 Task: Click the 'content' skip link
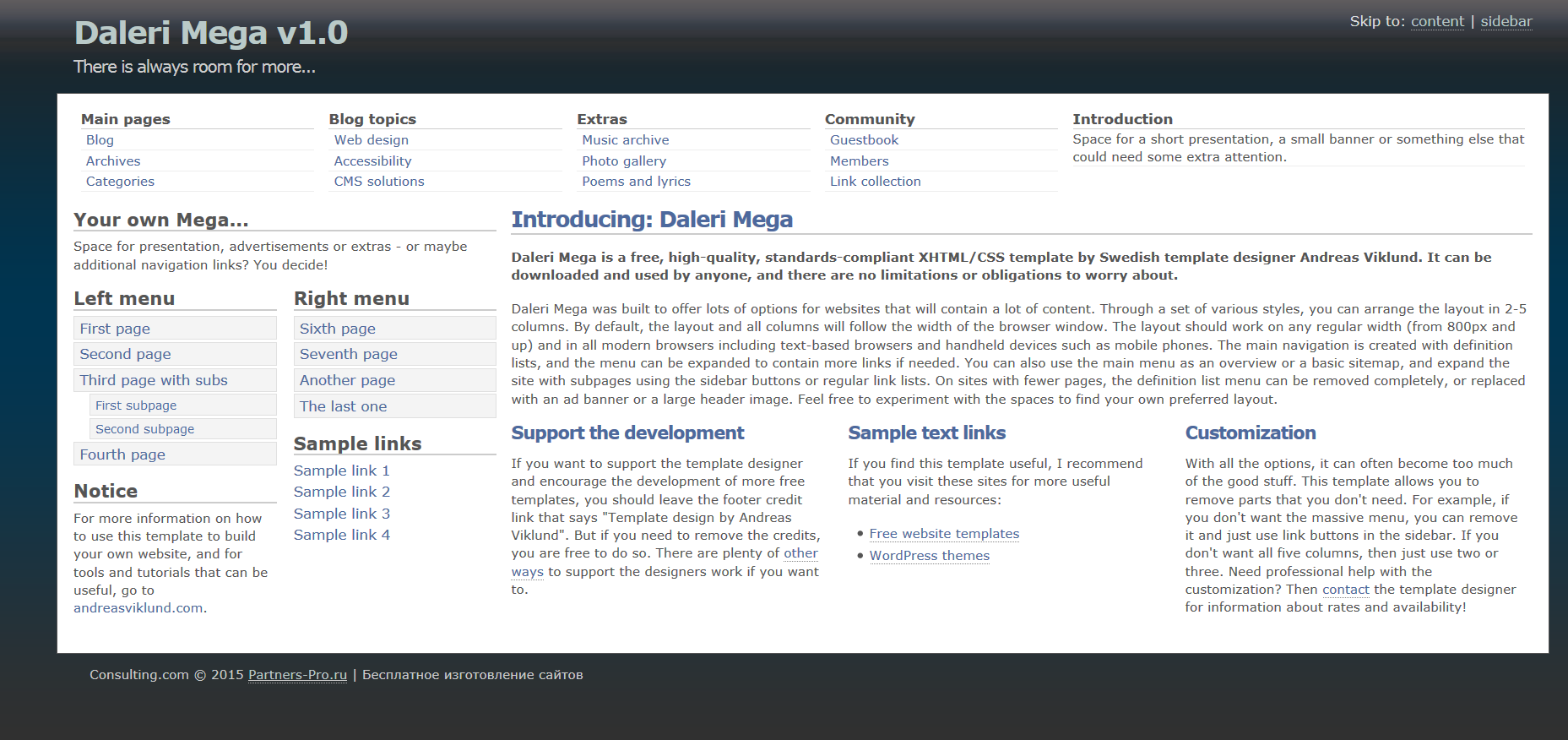[1437, 22]
